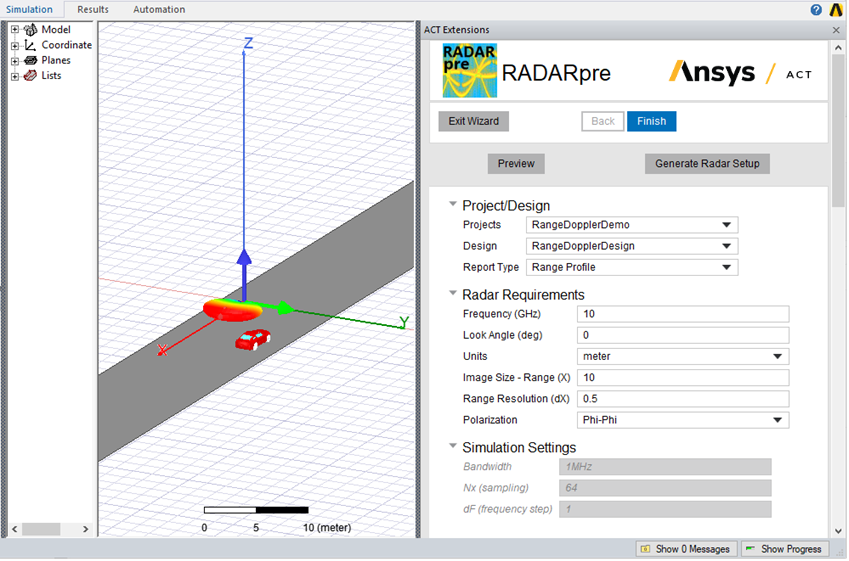849x561 pixels.
Task: Open the Polarization dropdown
Action: [777, 421]
